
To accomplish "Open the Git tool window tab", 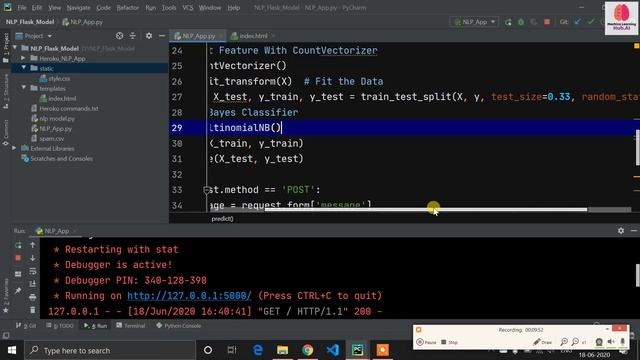I will point(26,326).
